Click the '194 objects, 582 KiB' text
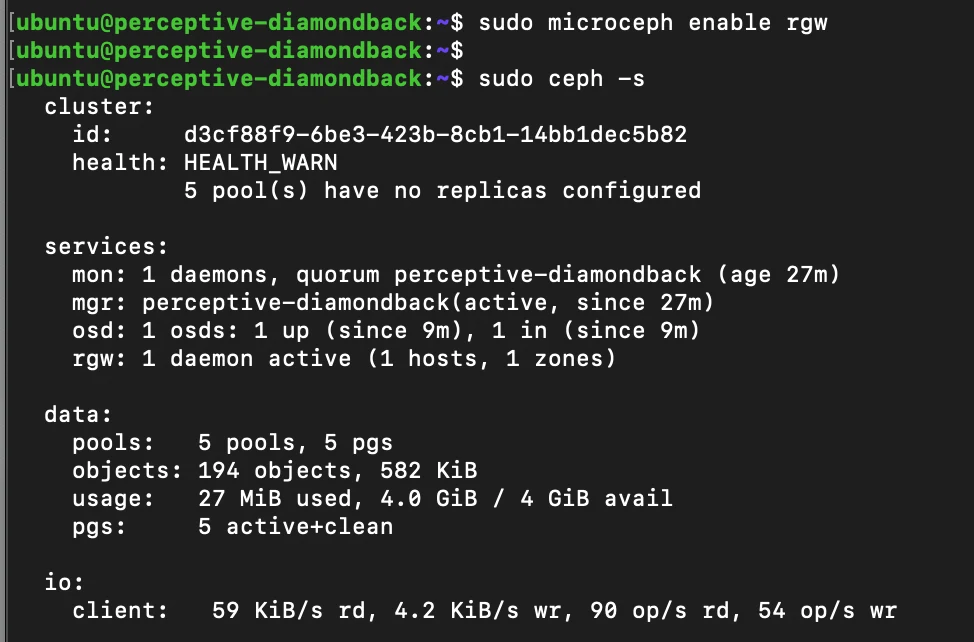The image size is (974, 642). [338, 471]
